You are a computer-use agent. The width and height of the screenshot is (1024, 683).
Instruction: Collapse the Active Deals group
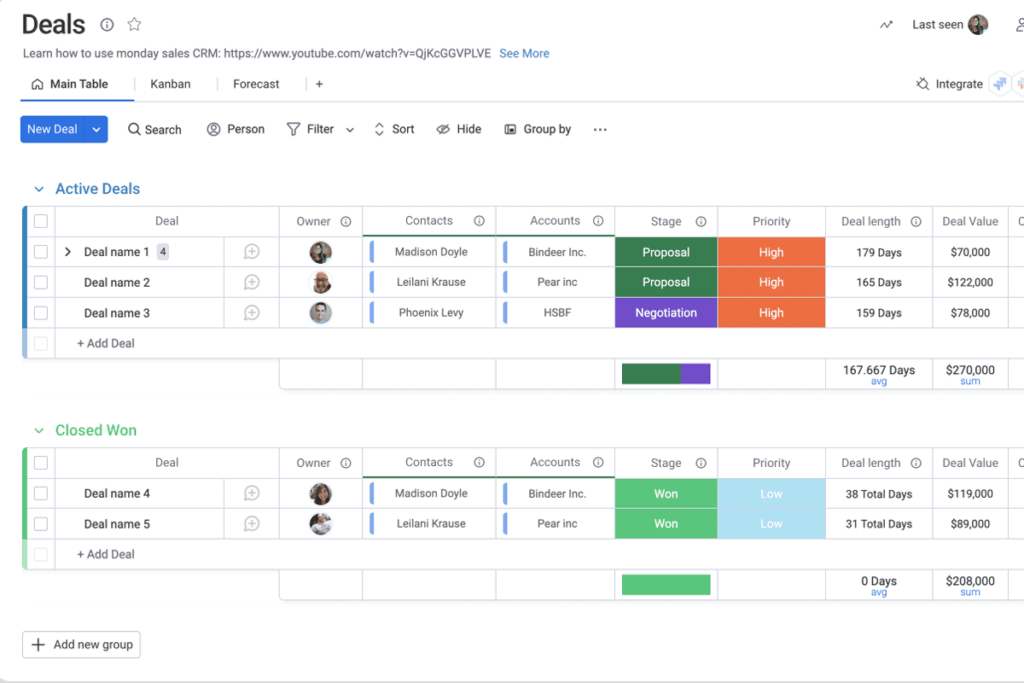39,189
